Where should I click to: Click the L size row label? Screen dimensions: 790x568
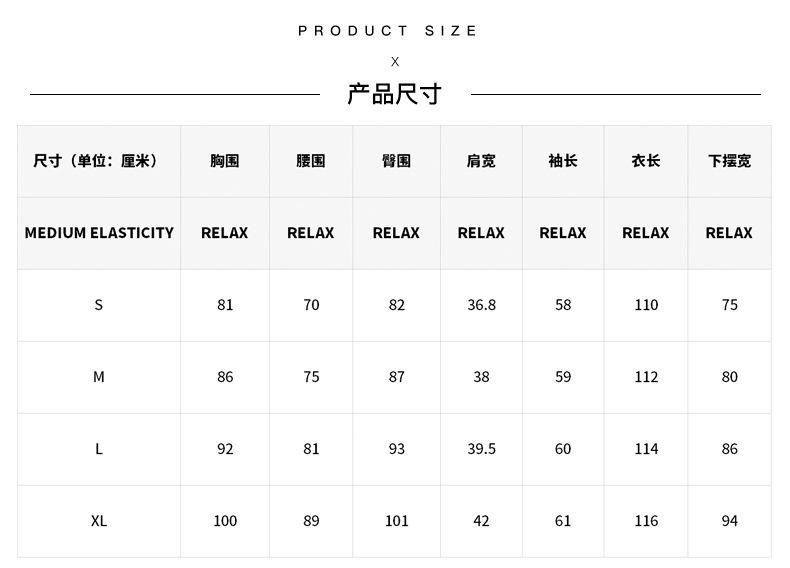(x=99, y=449)
